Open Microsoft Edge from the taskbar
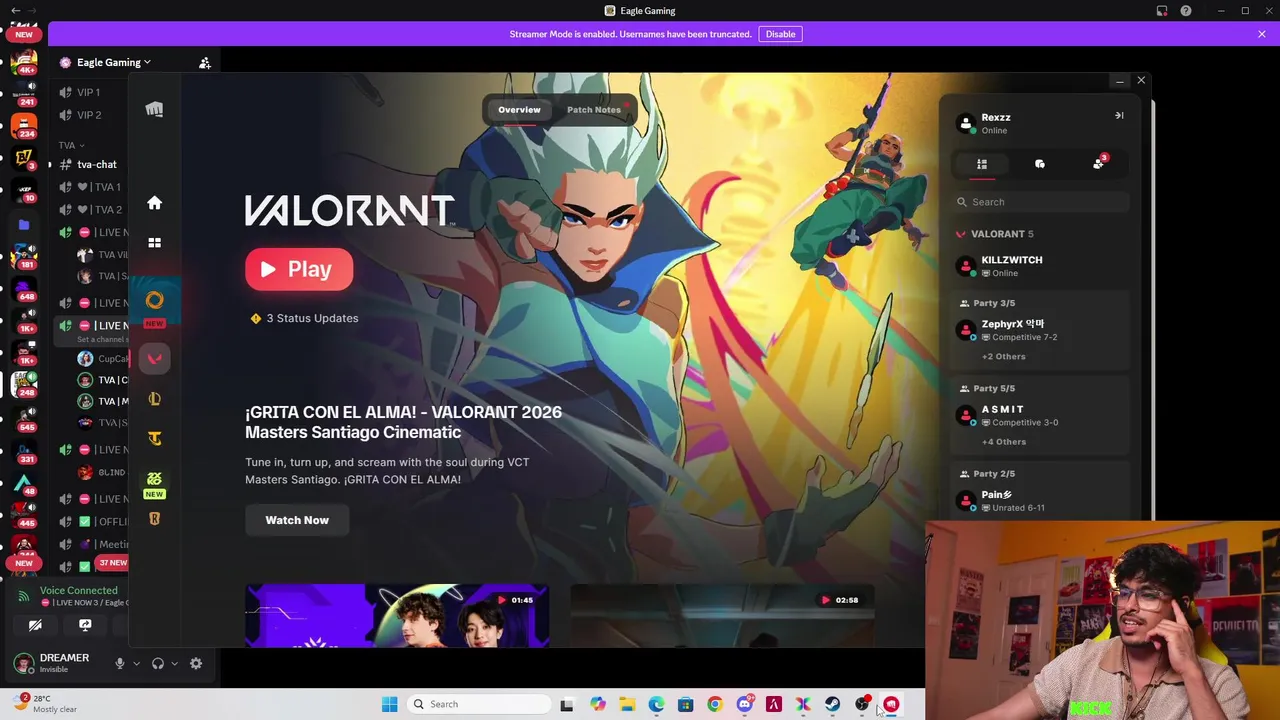Image resolution: width=1280 pixels, height=720 pixels. tap(656, 704)
